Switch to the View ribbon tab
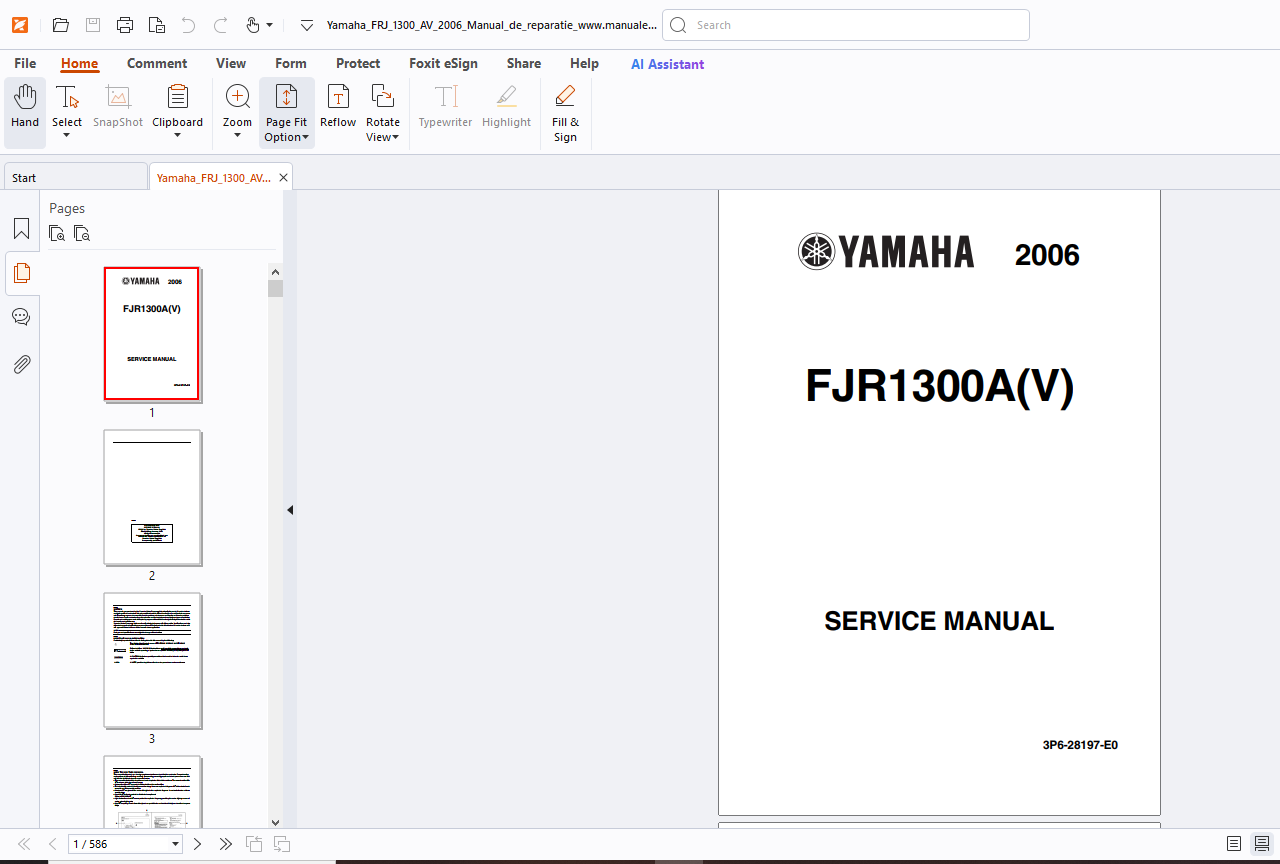This screenshot has height=864, width=1280. point(231,63)
